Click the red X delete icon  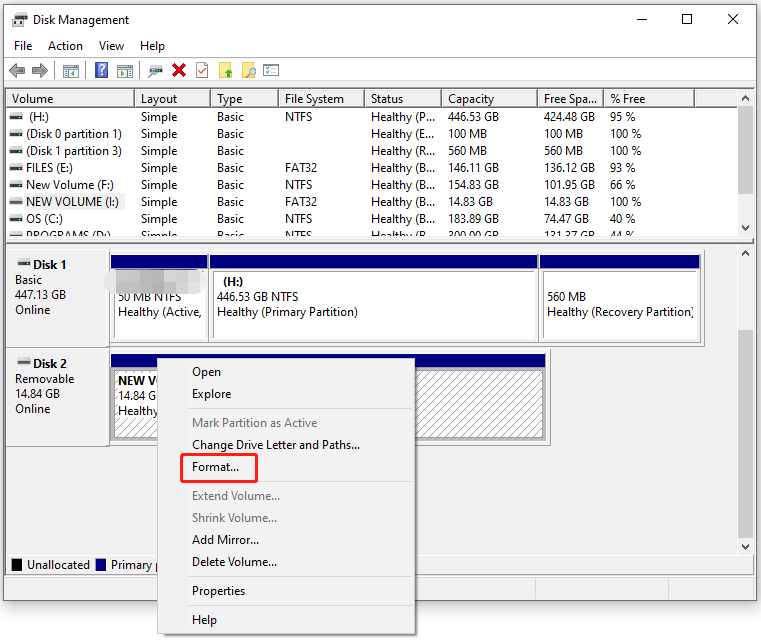click(x=179, y=70)
